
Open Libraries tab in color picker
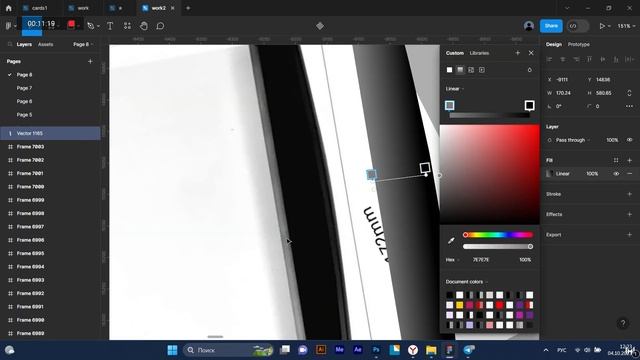479,53
